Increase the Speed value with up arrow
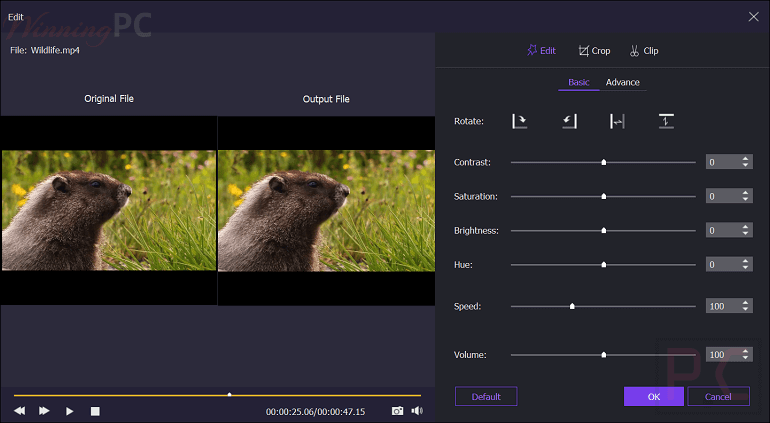The width and height of the screenshot is (770, 423). tap(746, 302)
